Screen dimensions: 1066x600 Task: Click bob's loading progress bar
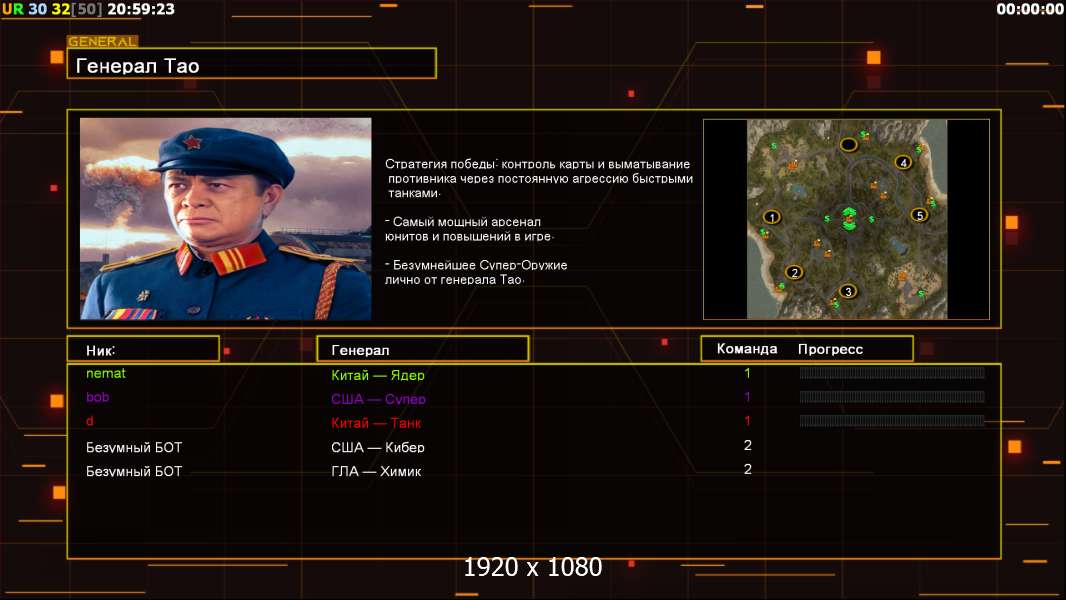coord(892,397)
